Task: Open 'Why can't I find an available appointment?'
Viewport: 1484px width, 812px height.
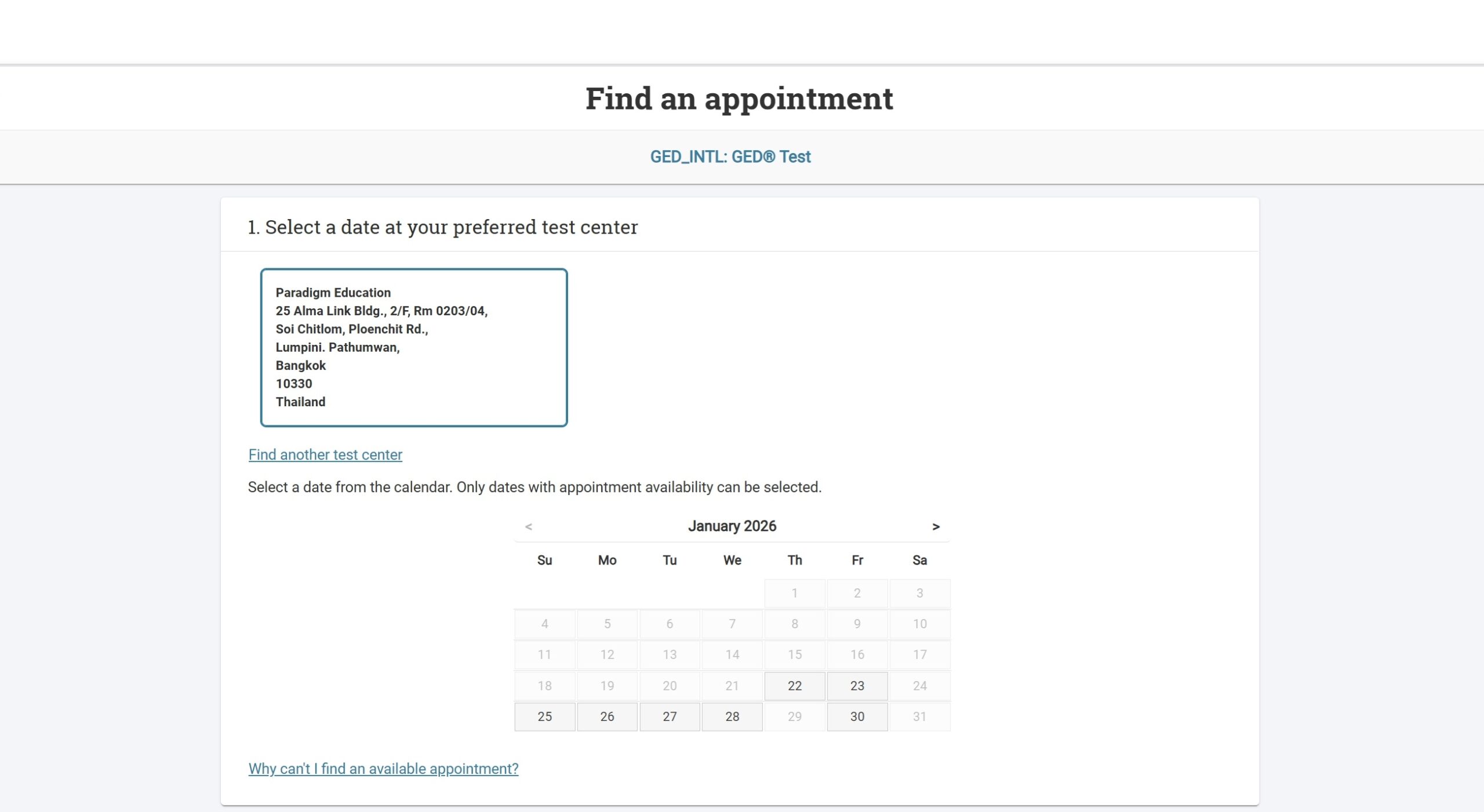Action: (383, 769)
